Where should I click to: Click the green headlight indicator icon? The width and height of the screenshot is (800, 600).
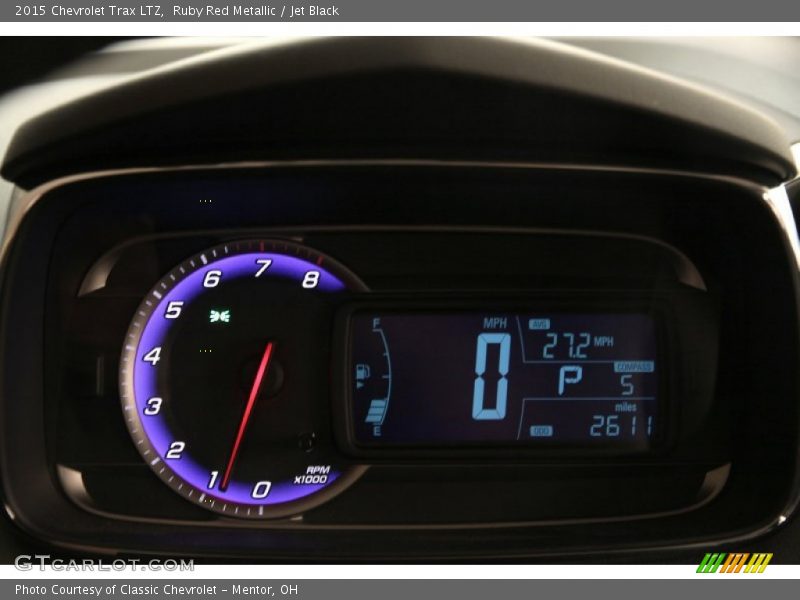[x=220, y=316]
